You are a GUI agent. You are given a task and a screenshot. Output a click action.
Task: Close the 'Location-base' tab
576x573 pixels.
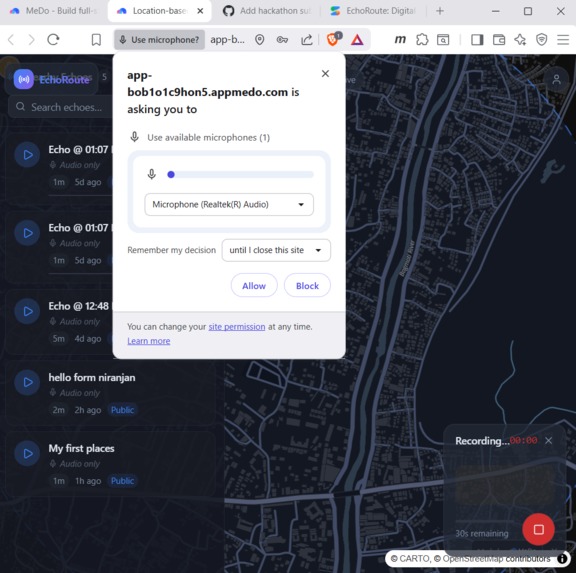click(200, 11)
